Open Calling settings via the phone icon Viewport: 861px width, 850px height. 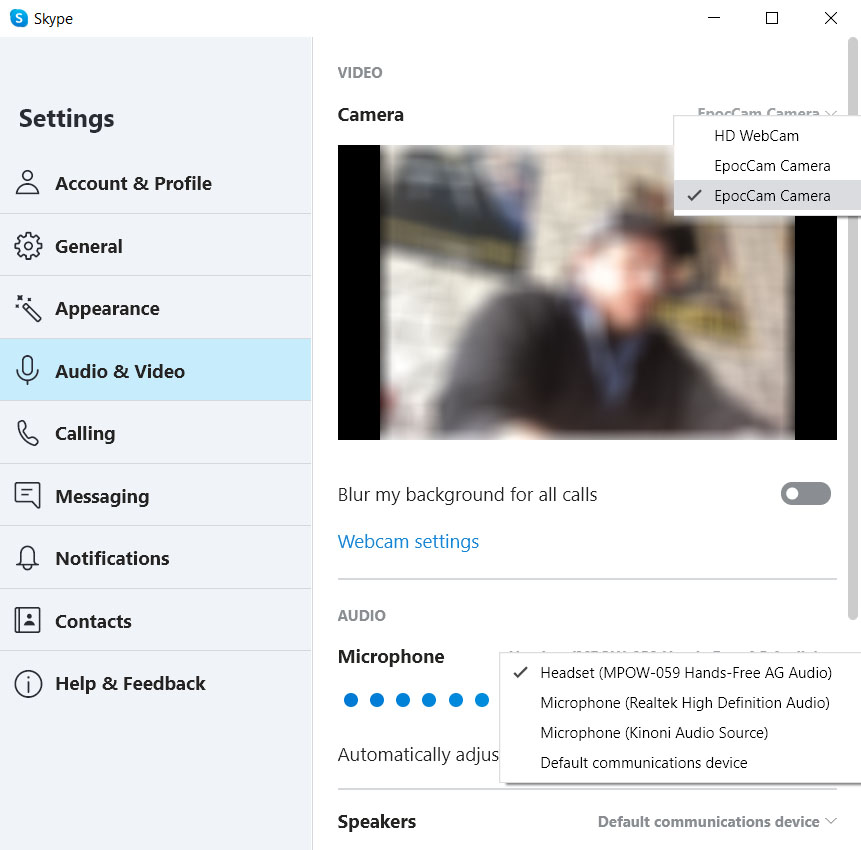27,433
